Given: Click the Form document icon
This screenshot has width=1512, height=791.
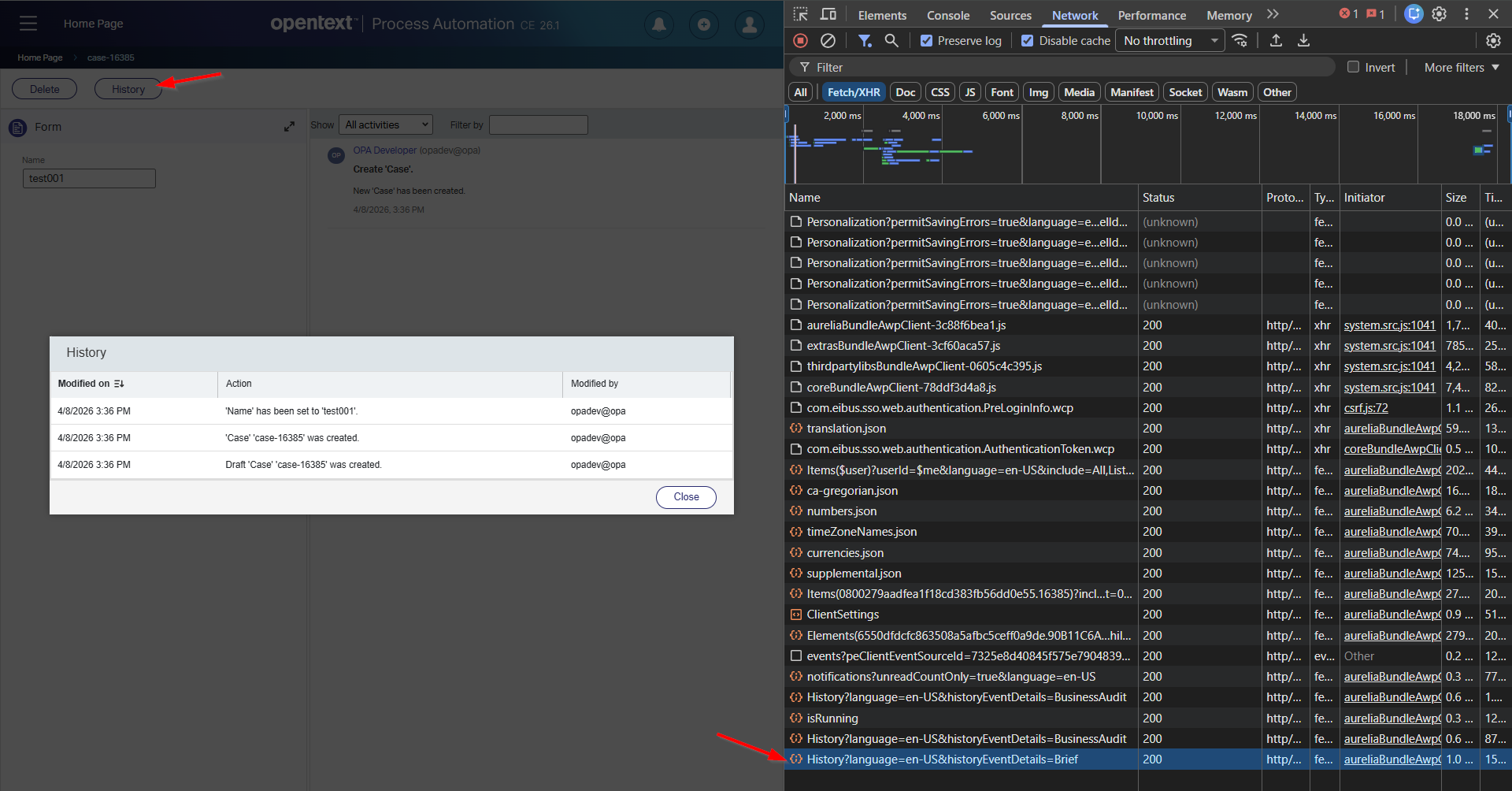Looking at the screenshot, I should [17, 127].
